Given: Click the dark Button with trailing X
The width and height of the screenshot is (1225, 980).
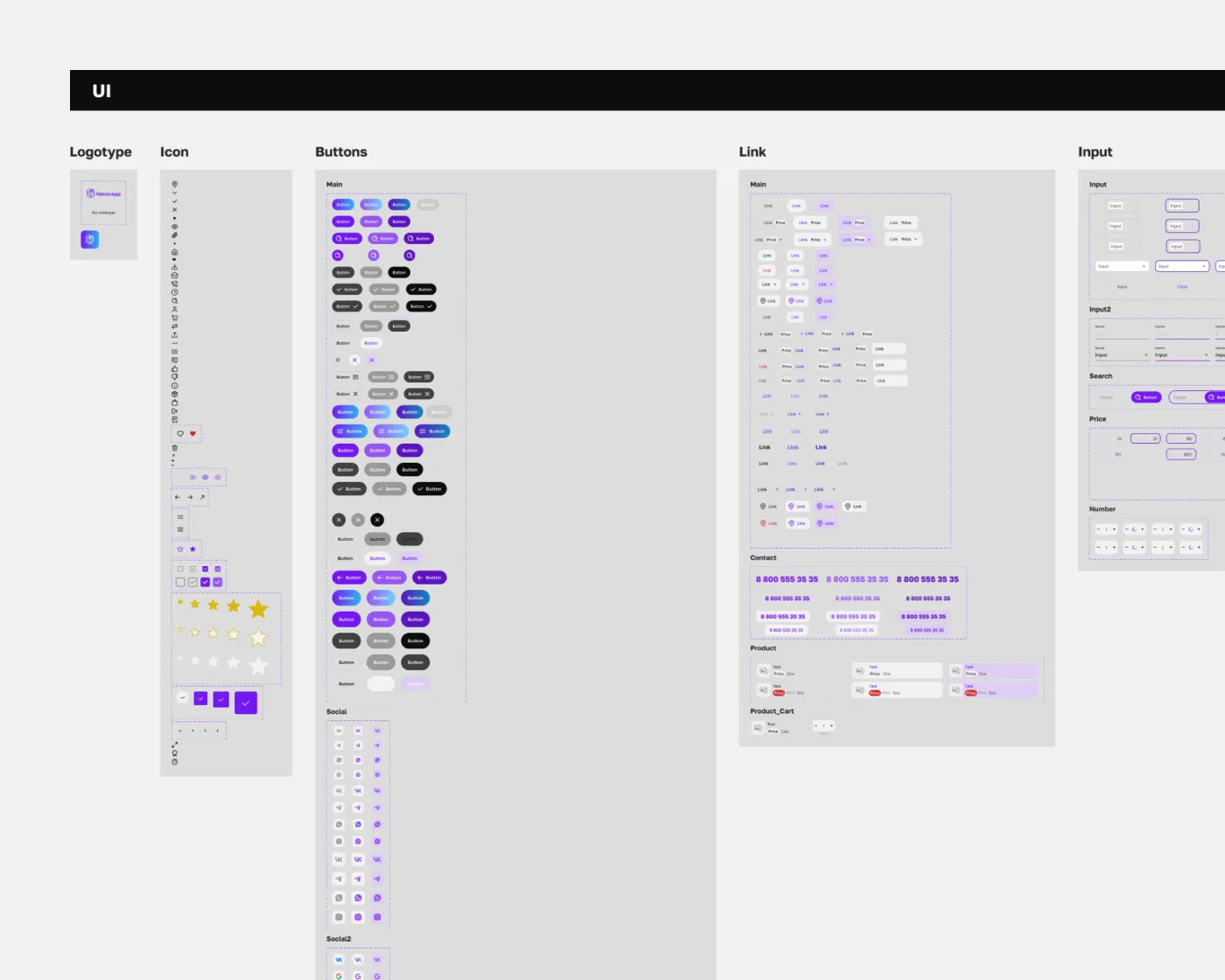Looking at the screenshot, I should pos(419,394).
